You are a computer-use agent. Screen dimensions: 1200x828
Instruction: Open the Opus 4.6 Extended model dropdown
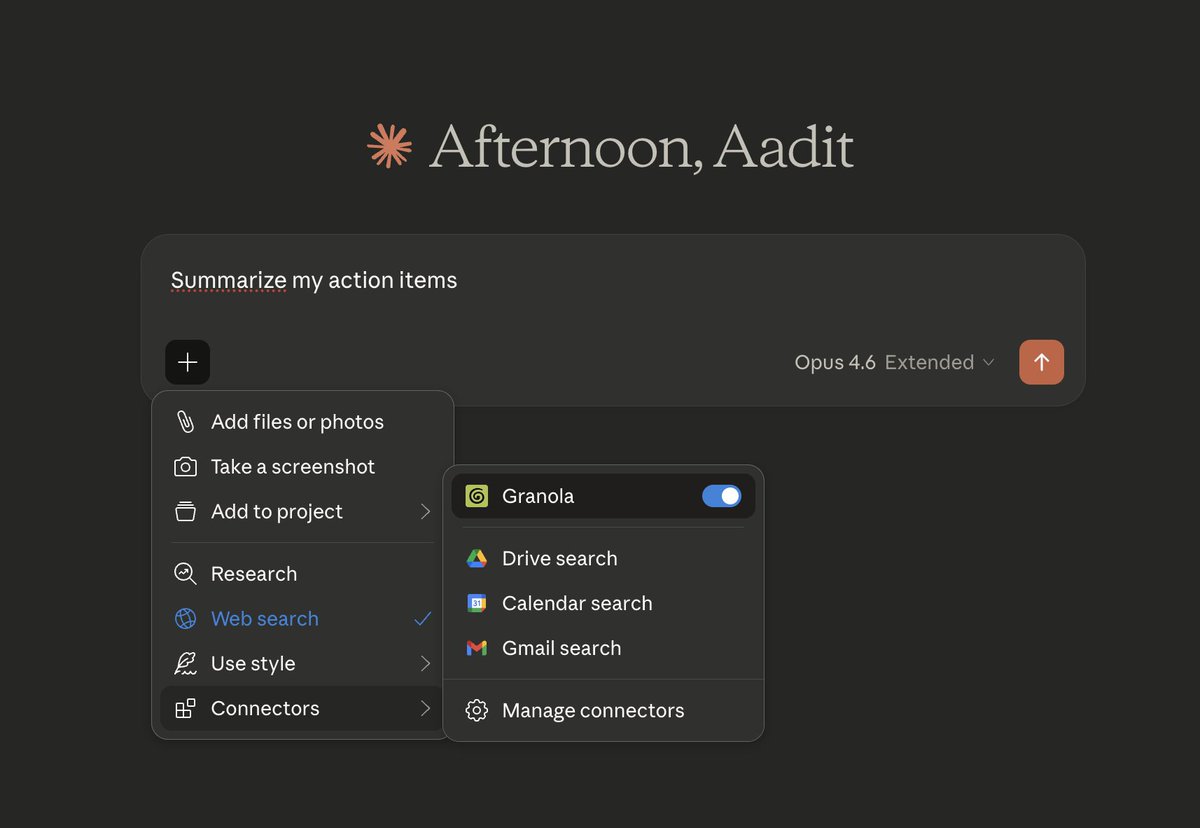click(894, 362)
